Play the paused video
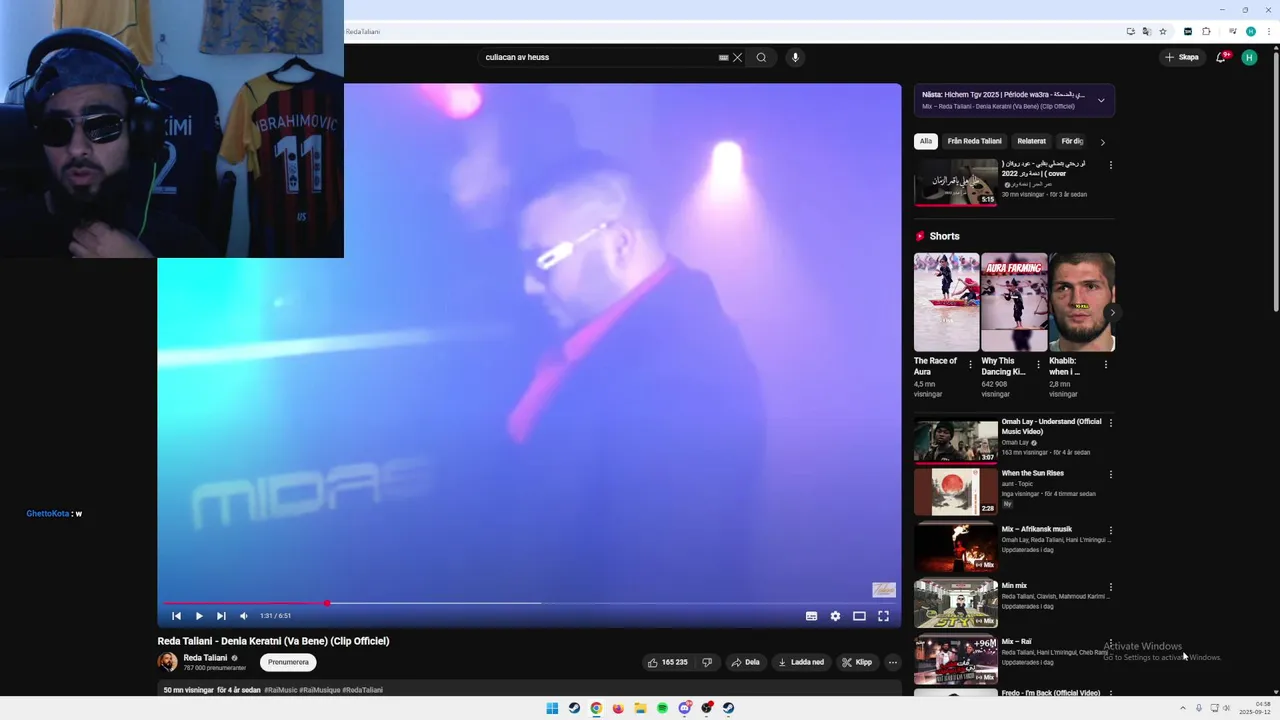Viewport: 1280px width, 720px height. coord(199,616)
